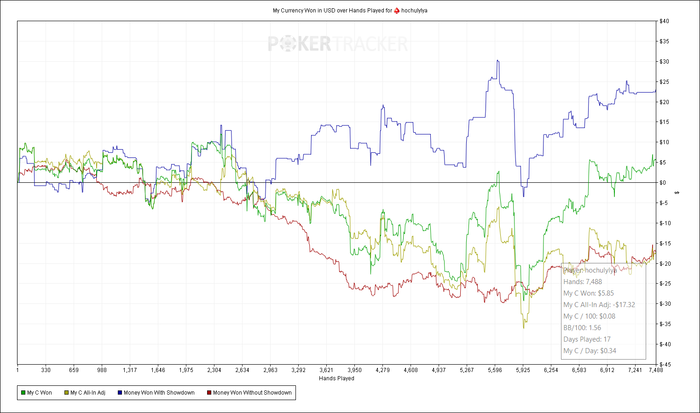Click the 'Hands Played' x-axis label
This screenshot has height=413, width=700.
[336, 378]
